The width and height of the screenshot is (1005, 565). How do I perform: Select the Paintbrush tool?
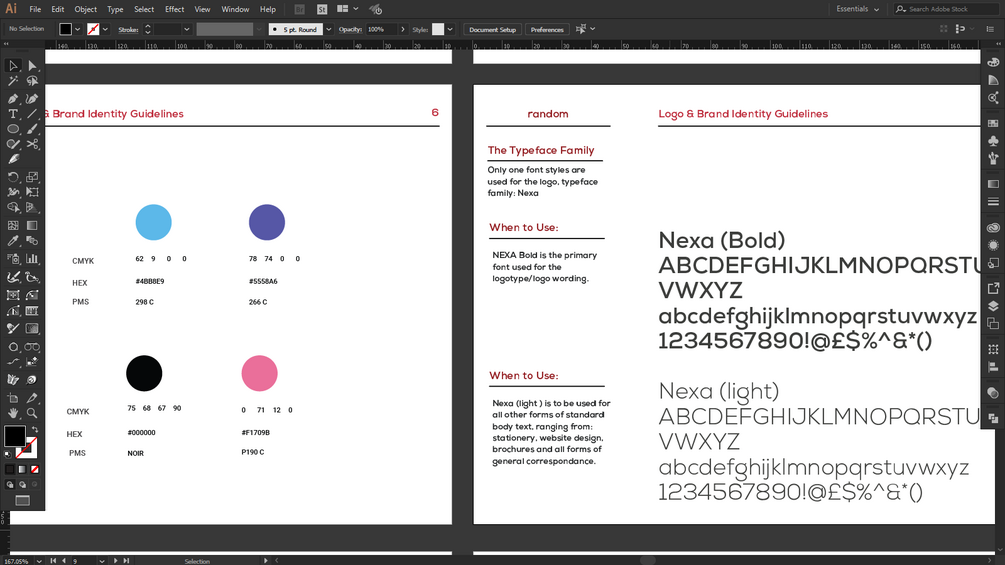(x=32, y=129)
